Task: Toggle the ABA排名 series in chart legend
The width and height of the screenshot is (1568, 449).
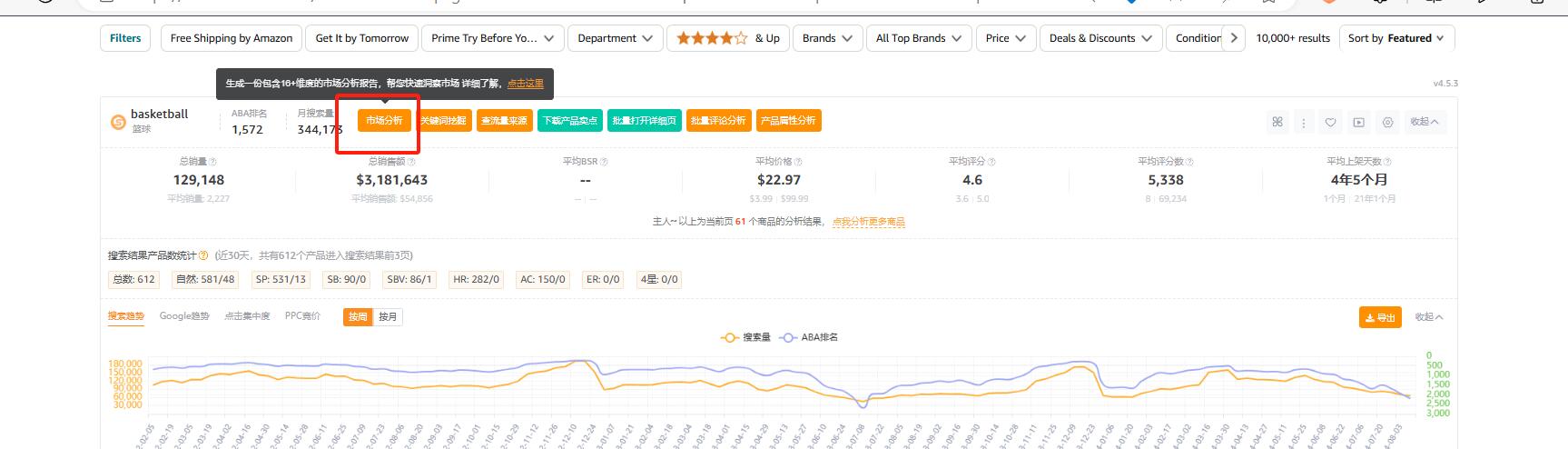Action: click(x=809, y=337)
